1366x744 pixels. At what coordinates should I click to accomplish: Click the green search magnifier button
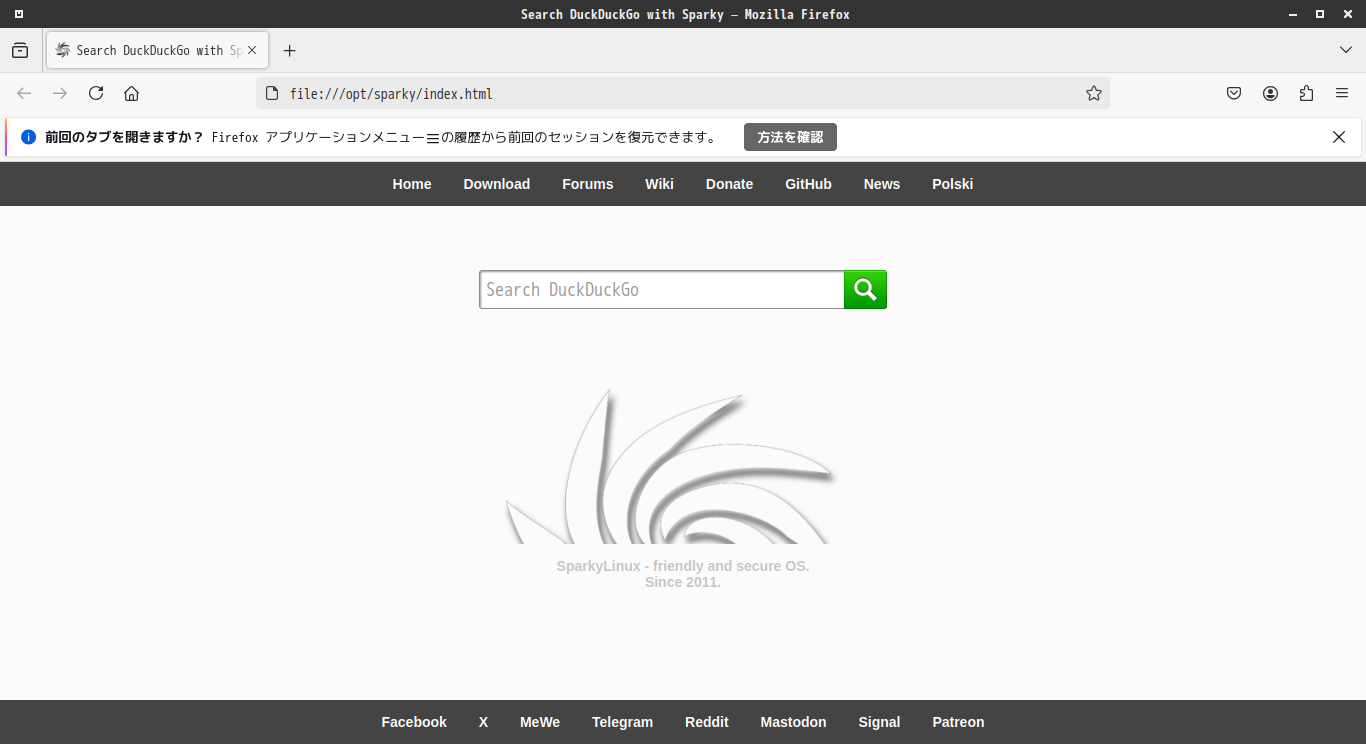865,290
